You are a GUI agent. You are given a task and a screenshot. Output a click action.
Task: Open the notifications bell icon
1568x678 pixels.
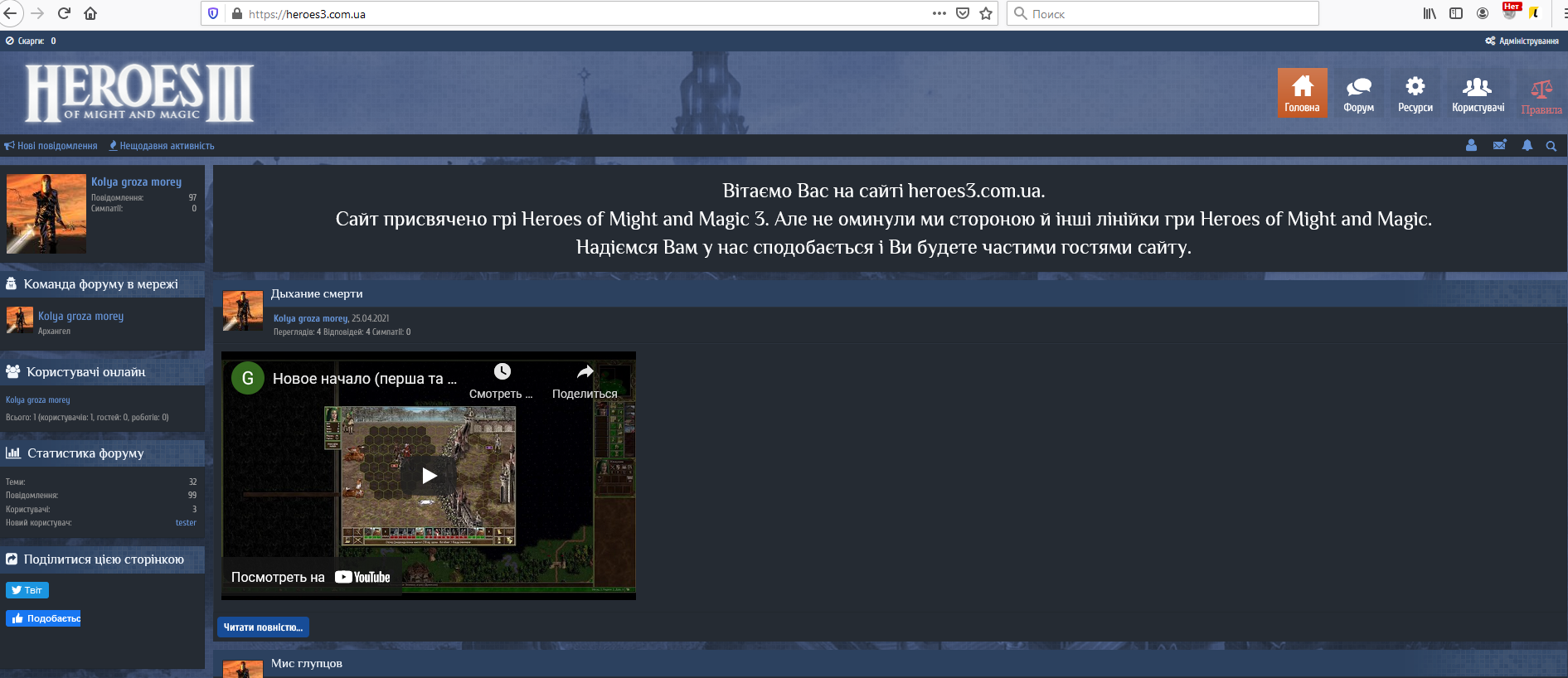click(1527, 145)
